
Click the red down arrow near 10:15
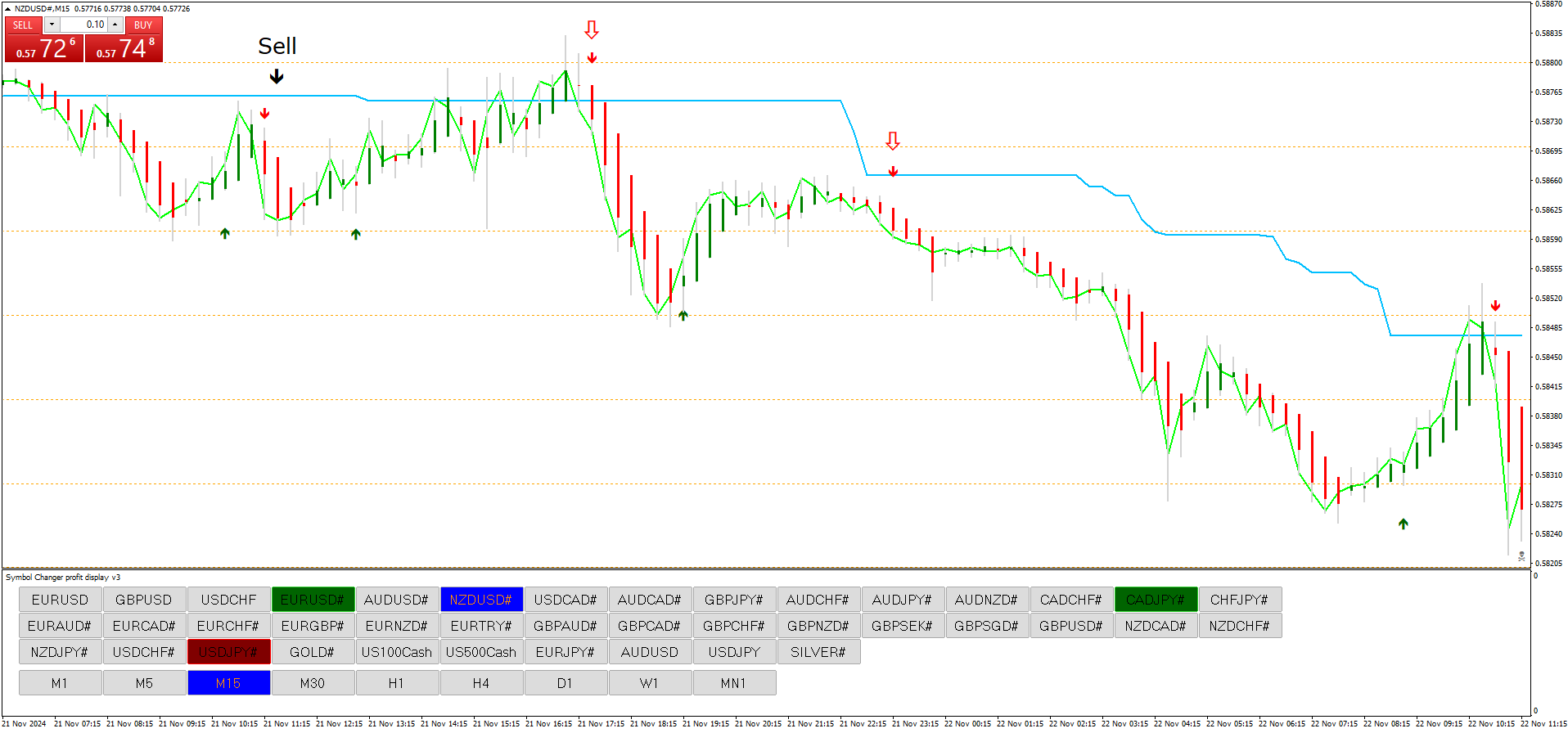(264, 114)
